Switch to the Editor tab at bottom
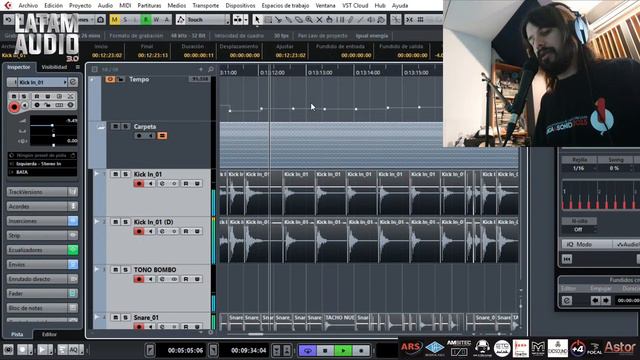 coord(49,334)
